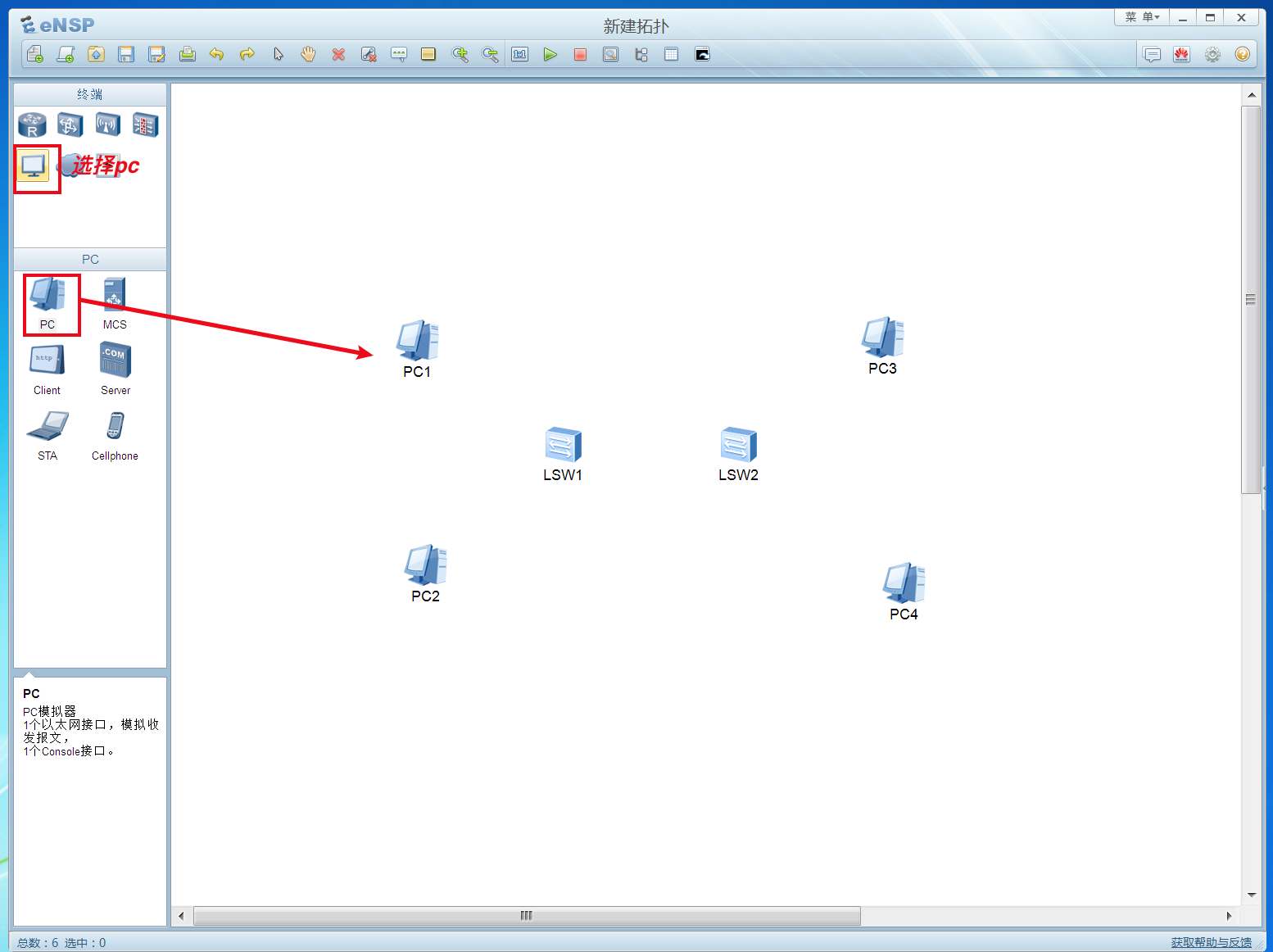Open the router category in the 终端 panel
1273x952 pixels.
[31, 125]
